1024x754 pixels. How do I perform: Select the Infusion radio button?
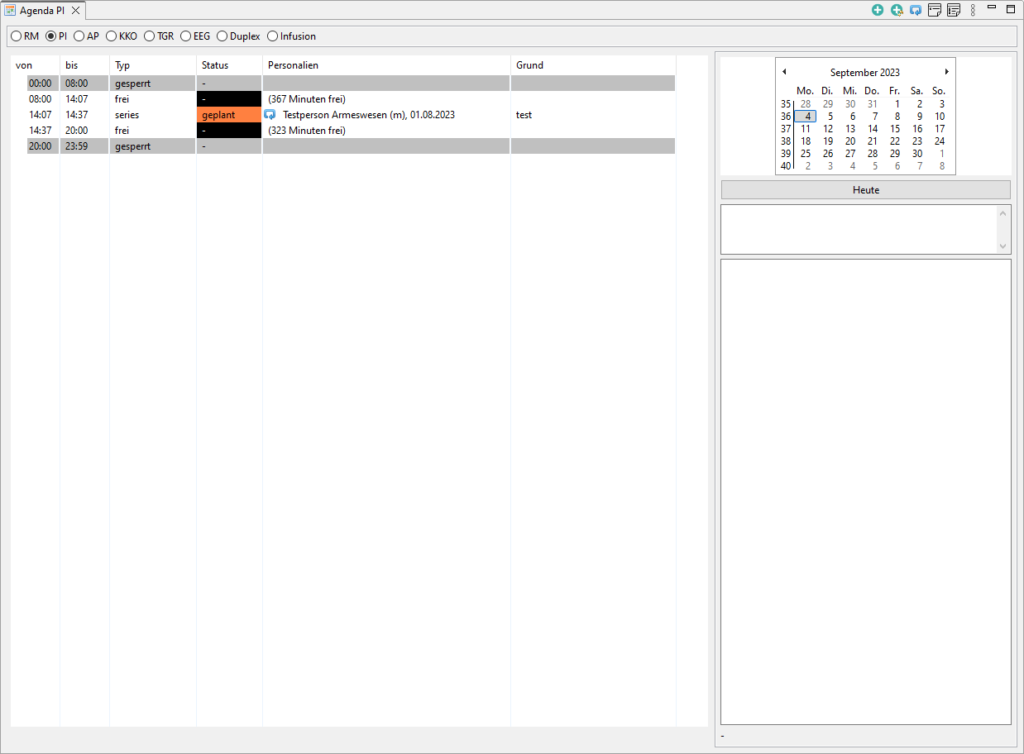(x=272, y=36)
